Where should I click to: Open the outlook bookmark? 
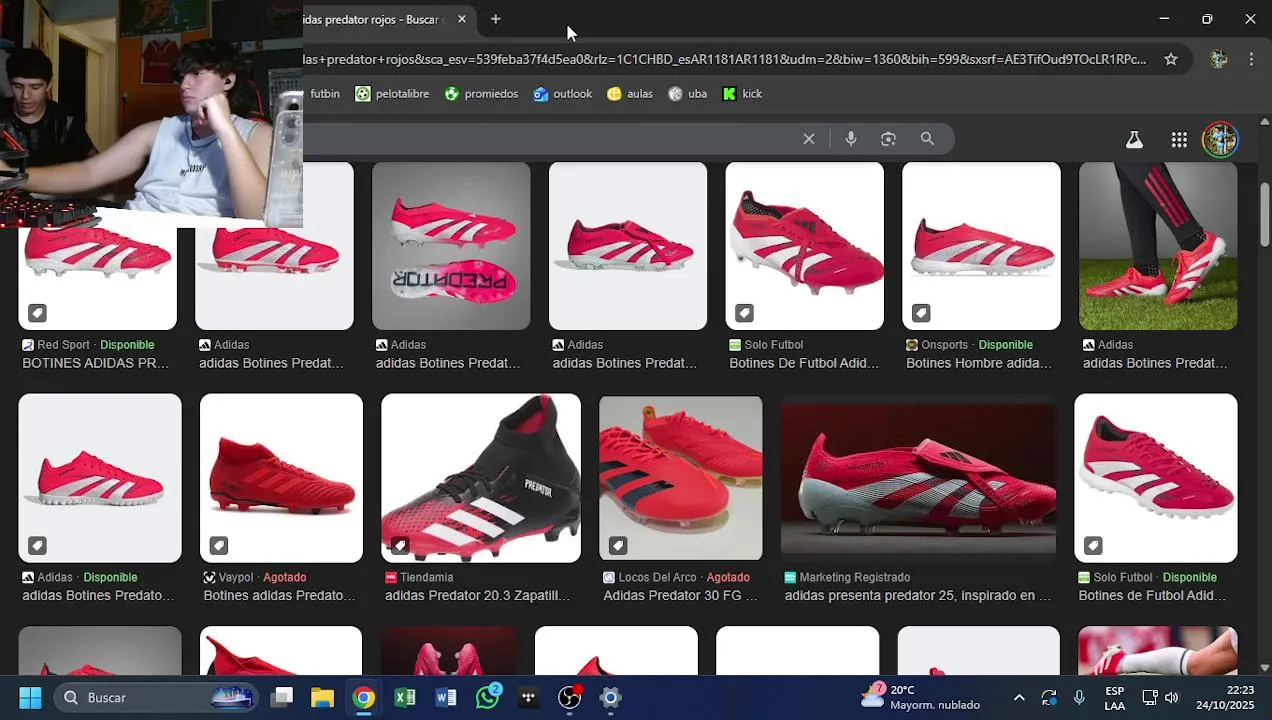[562, 94]
